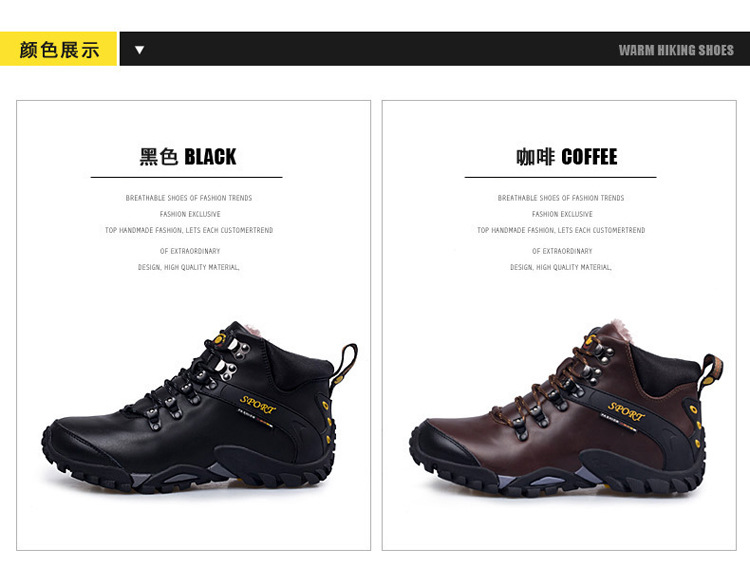Click 'DESIGN, HIGH QUALITY MATERIAL' under BLACK
The image size is (750, 588).
pos(188,267)
